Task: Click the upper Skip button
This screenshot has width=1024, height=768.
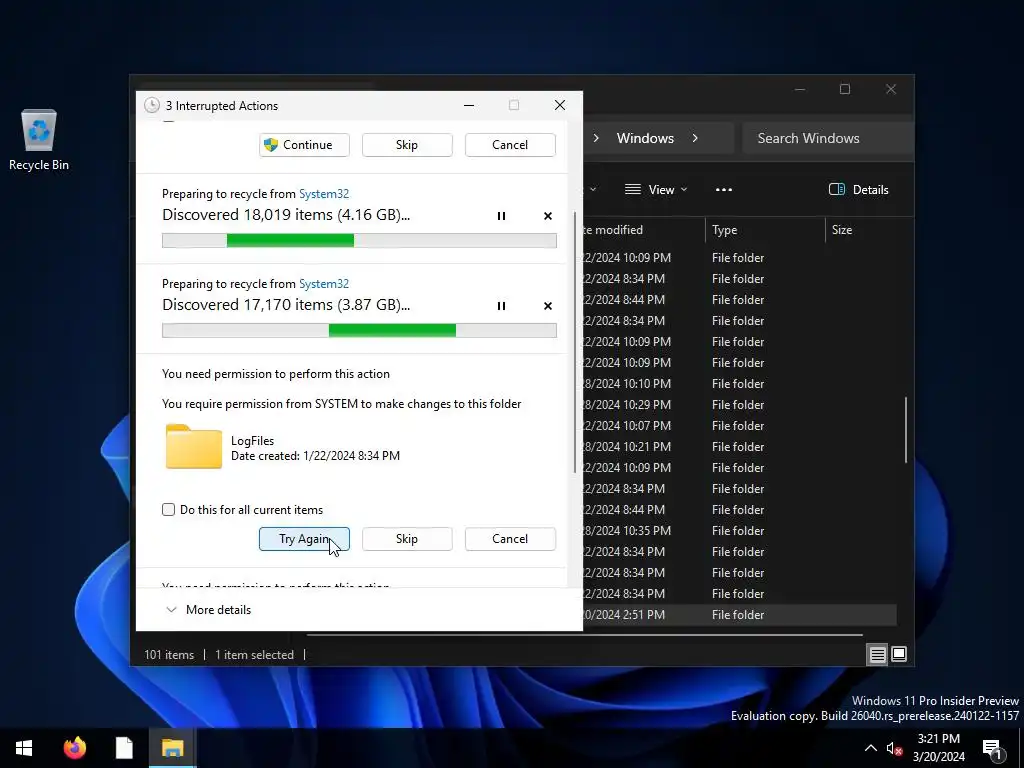Action: coord(407,145)
